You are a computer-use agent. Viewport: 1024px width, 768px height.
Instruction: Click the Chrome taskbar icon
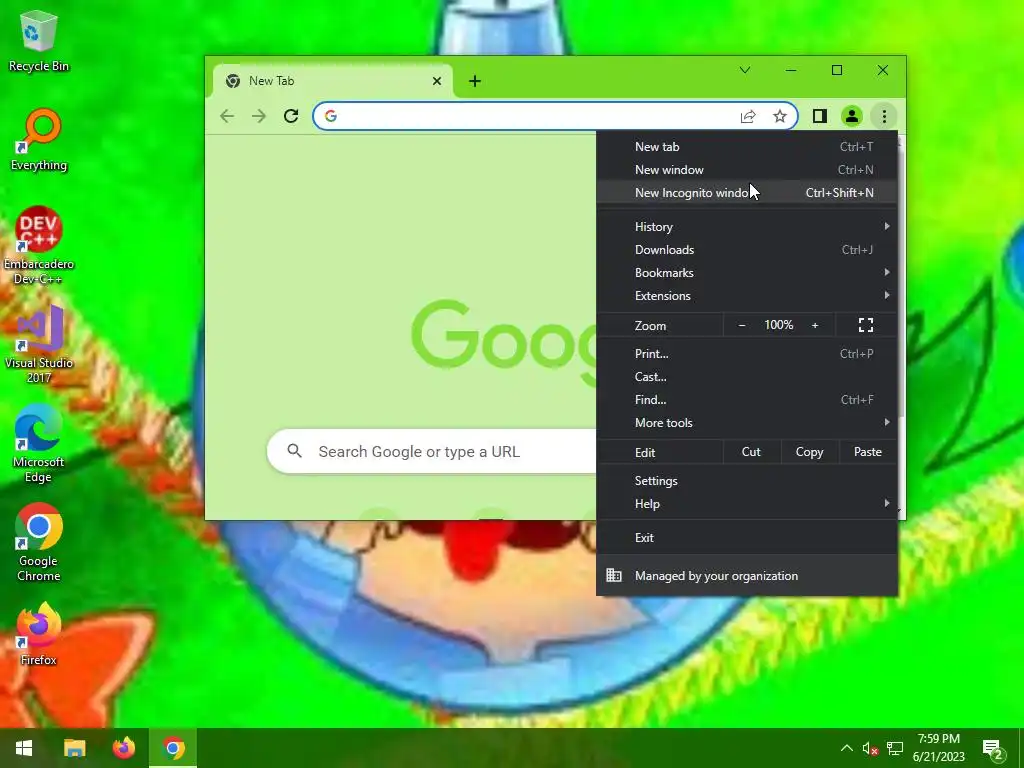[173, 748]
